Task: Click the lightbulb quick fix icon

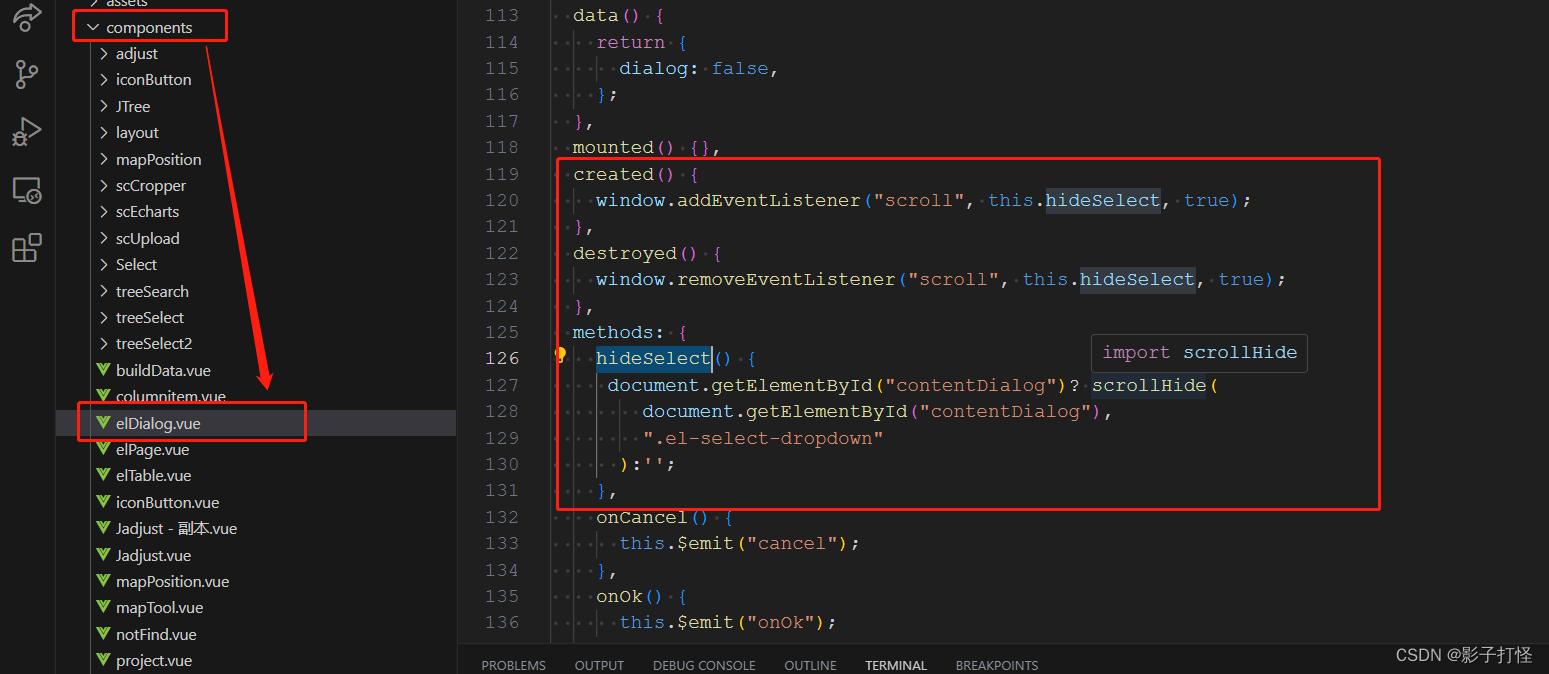Action: [560, 357]
